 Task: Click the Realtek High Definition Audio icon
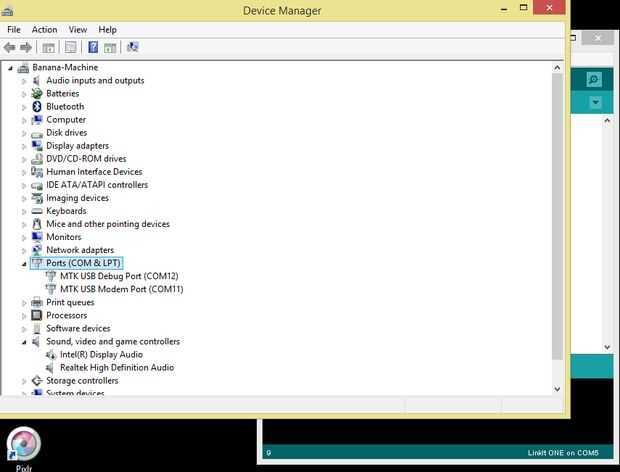click(x=50, y=368)
